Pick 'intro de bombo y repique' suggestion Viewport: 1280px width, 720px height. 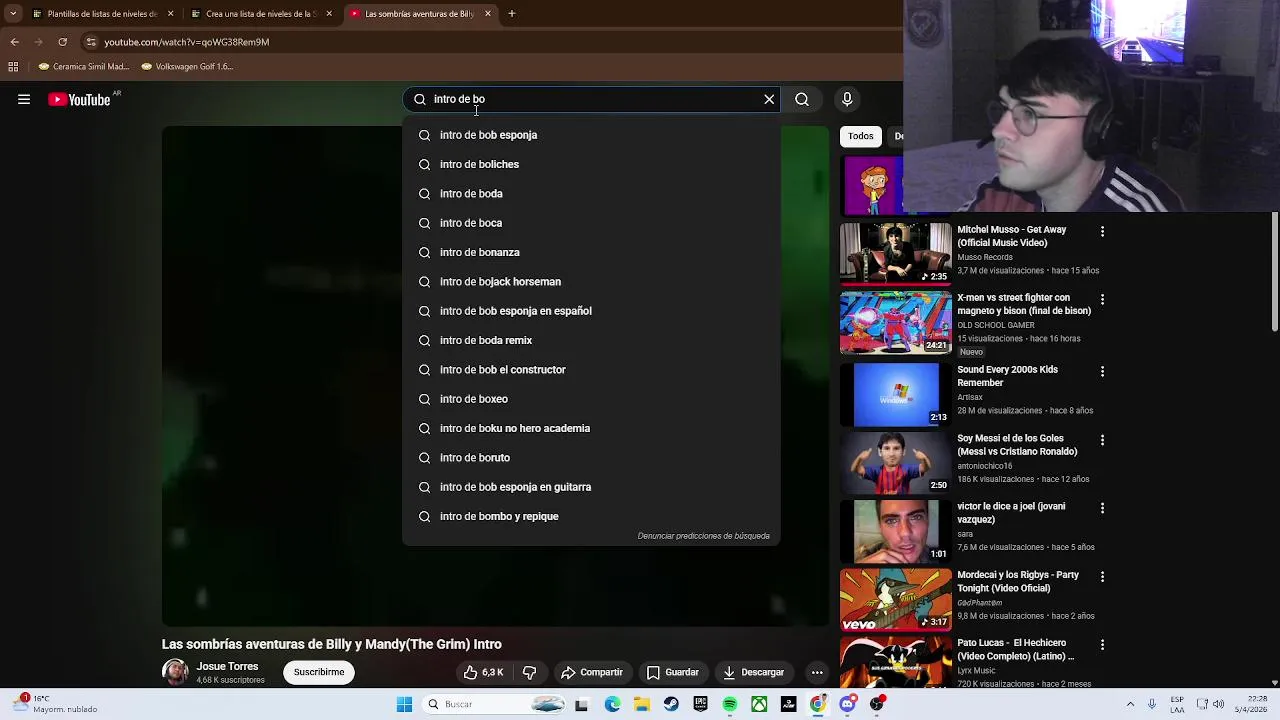coord(591,516)
